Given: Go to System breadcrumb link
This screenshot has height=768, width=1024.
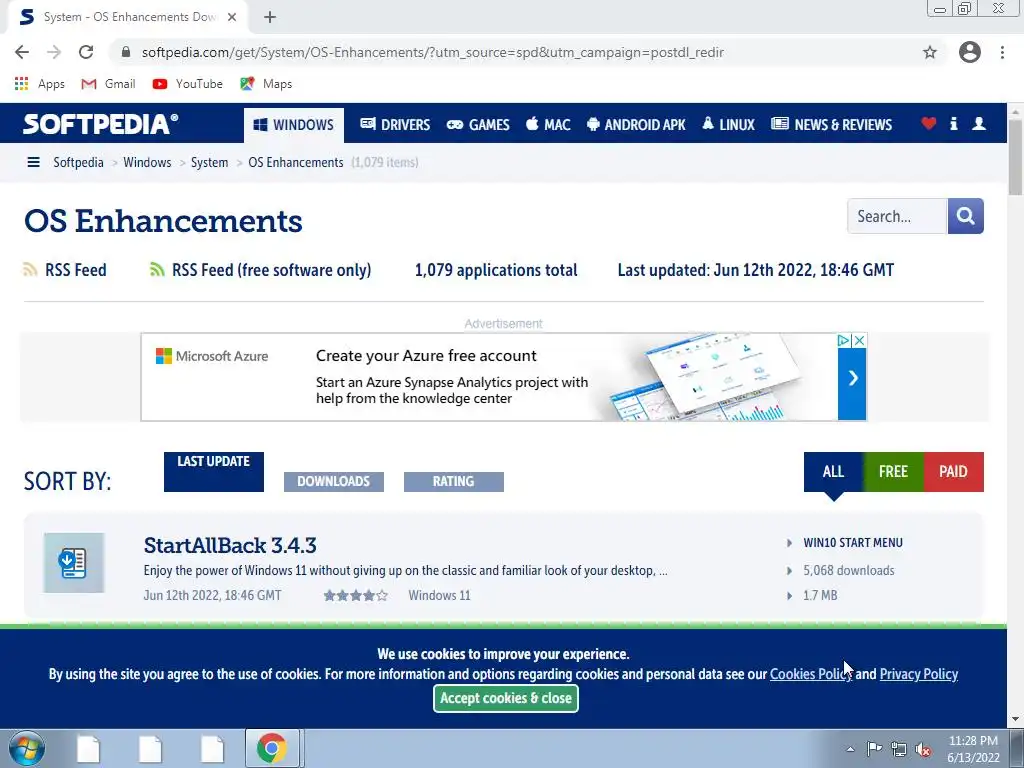Looking at the screenshot, I should click(x=209, y=162).
